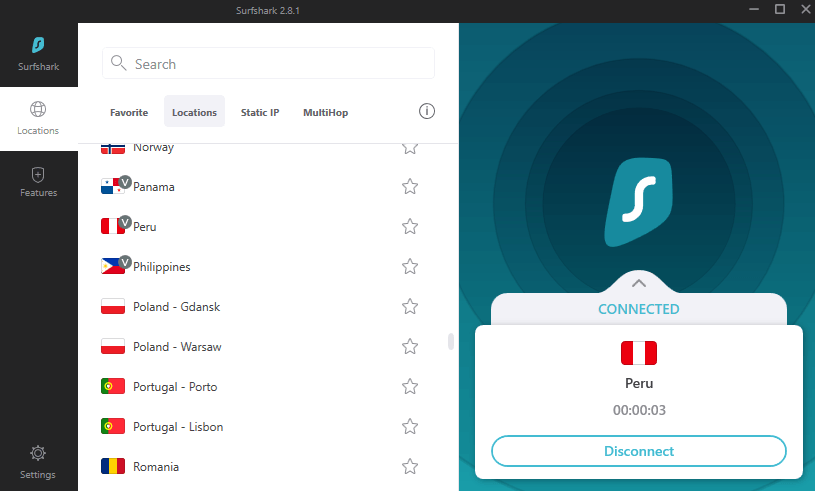Image resolution: width=815 pixels, height=491 pixels.
Task: Click into the Search field
Action: tap(268, 63)
